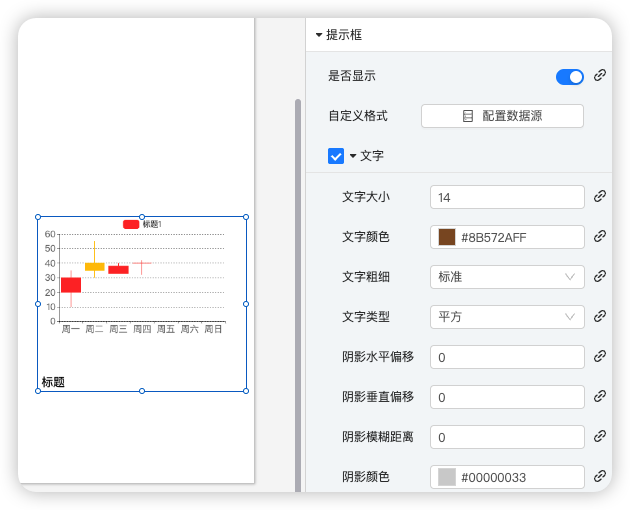Click the 阴影模糊距离 input field
The height and width of the screenshot is (510, 630).
point(507,437)
